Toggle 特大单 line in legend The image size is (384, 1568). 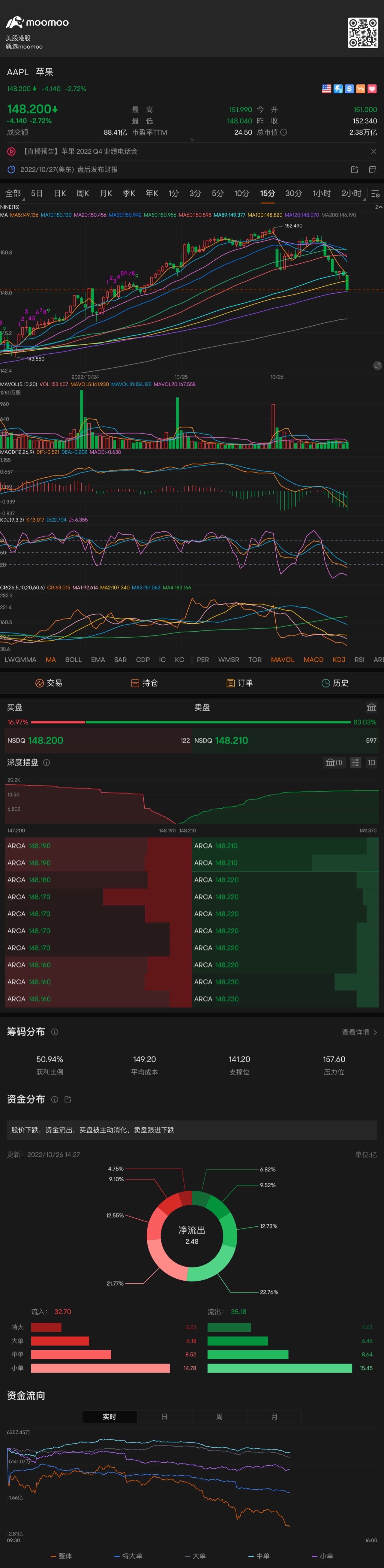pos(128,1556)
